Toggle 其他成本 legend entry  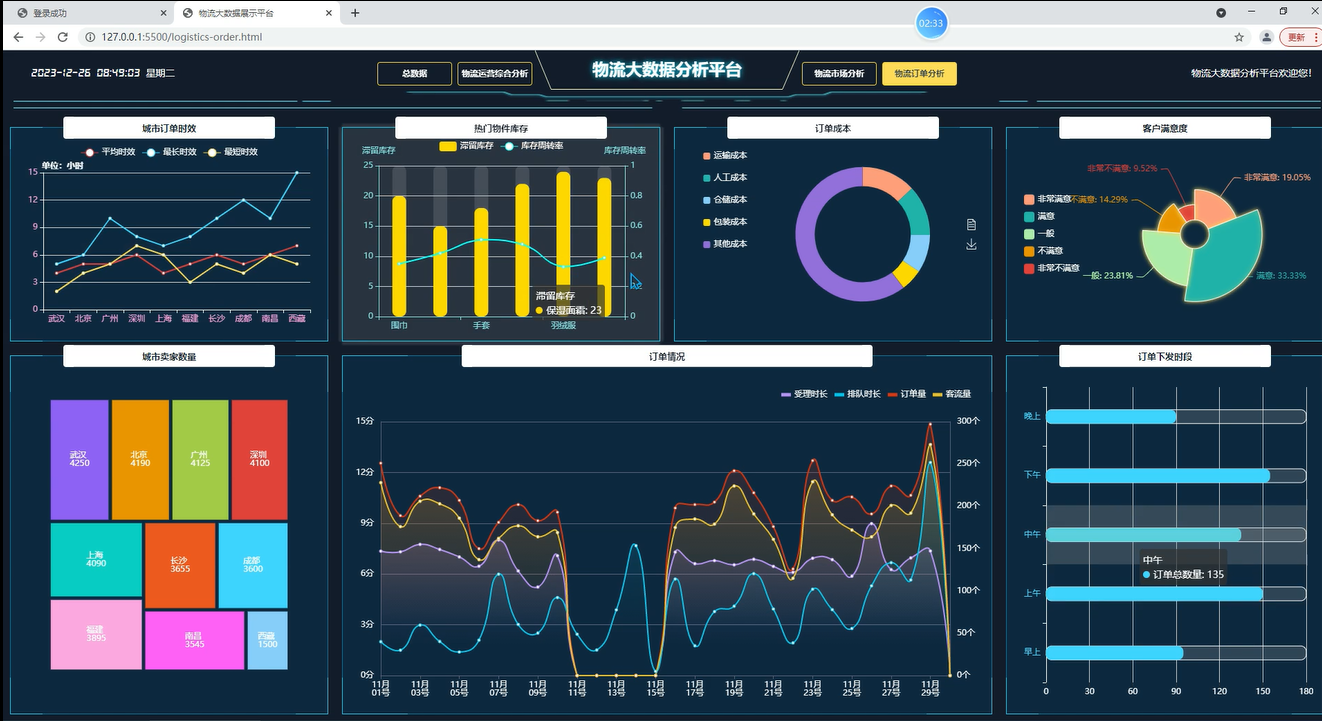(x=727, y=244)
